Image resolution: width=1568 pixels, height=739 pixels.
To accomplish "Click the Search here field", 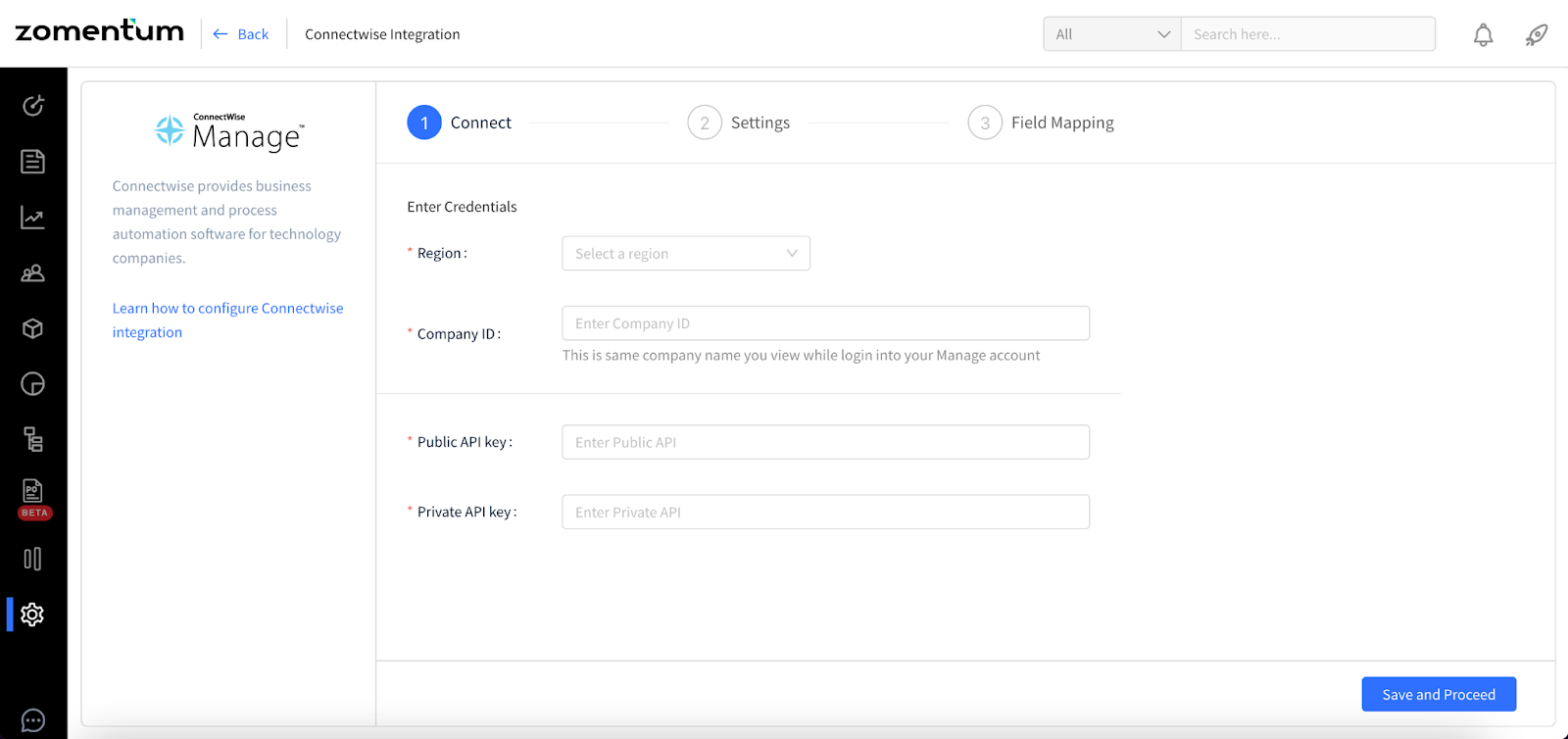I will [x=1308, y=34].
